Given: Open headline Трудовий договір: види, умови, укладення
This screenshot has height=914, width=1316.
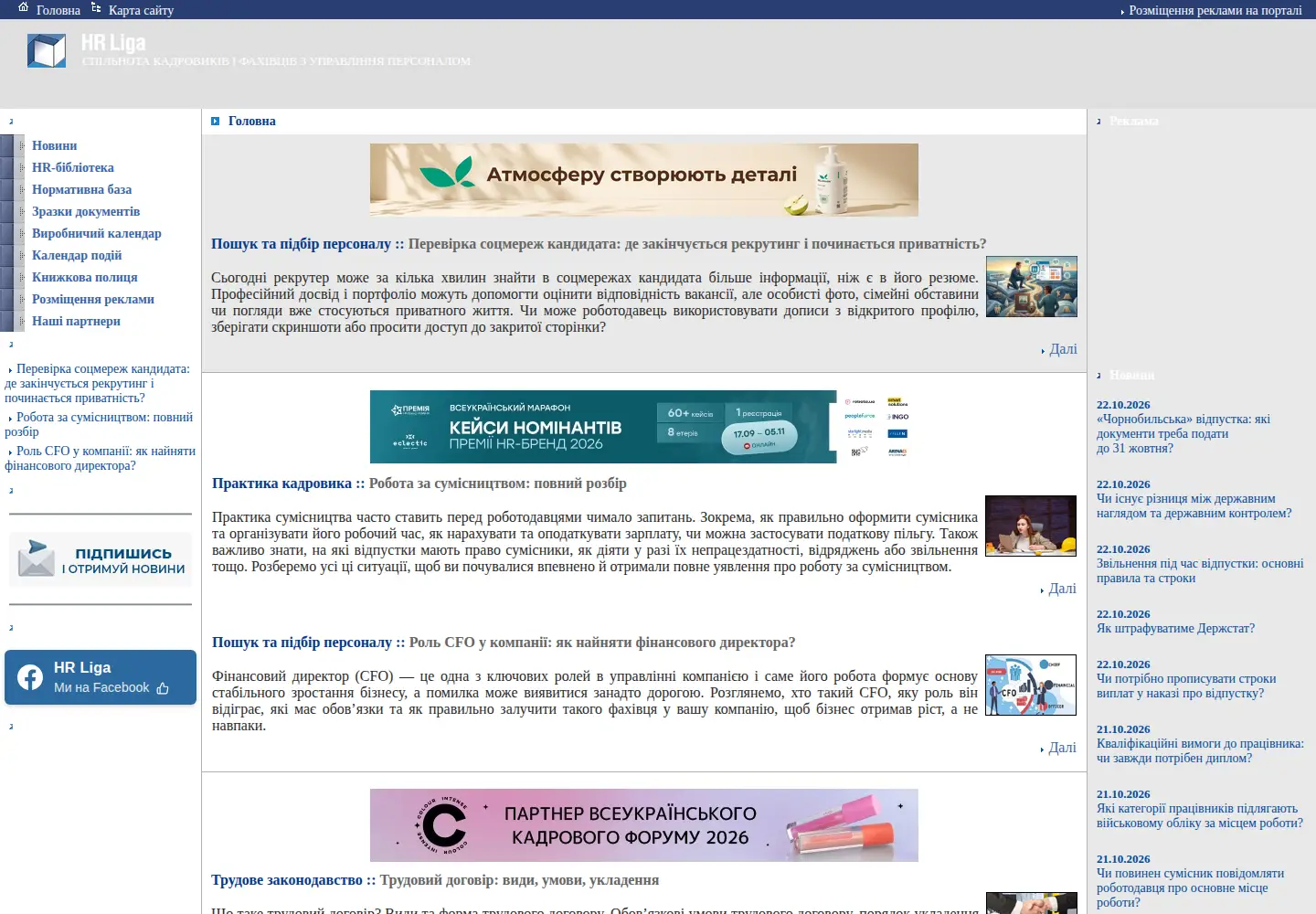Looking at the screenshot, I should 519,880.
